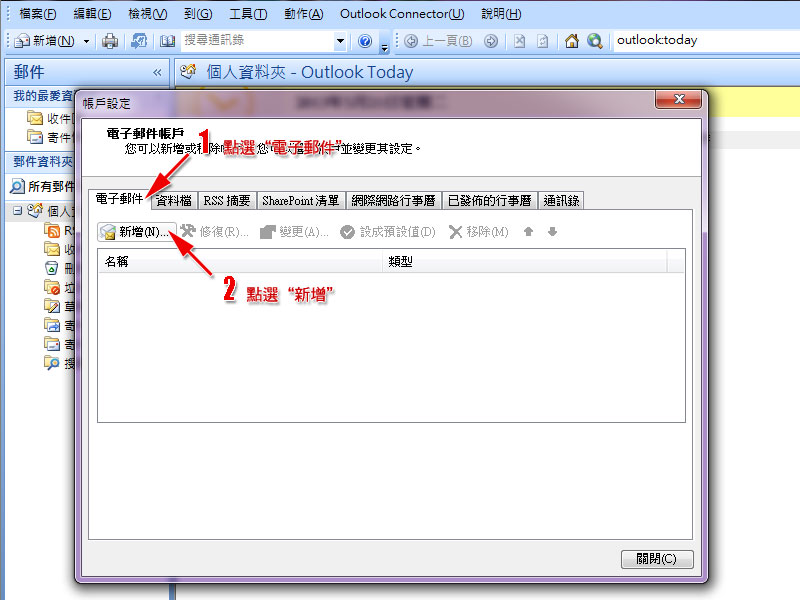The image size is (800, 600).
Task: Switch to the 電子郵件 tab
Action: (x=119, y=199)
